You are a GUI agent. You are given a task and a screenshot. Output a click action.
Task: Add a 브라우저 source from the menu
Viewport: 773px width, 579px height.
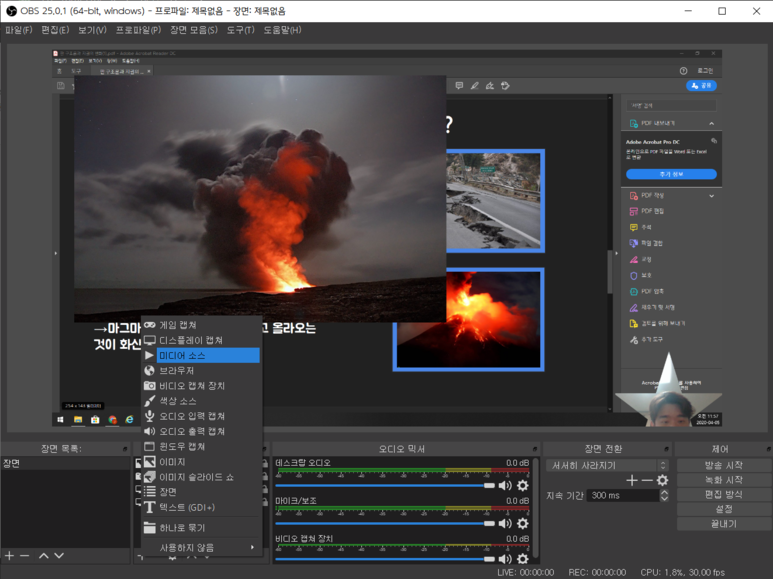pyautogui.click(x=201, y=370)
